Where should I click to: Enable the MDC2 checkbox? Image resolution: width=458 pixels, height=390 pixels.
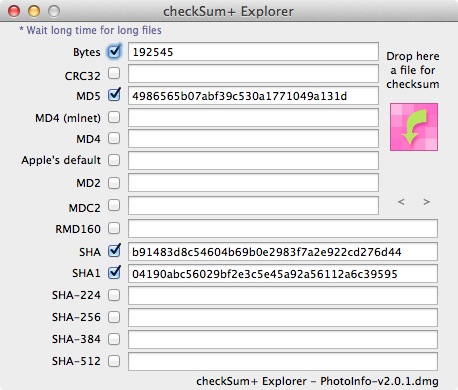pyautogui.click(x=114, y=205)
